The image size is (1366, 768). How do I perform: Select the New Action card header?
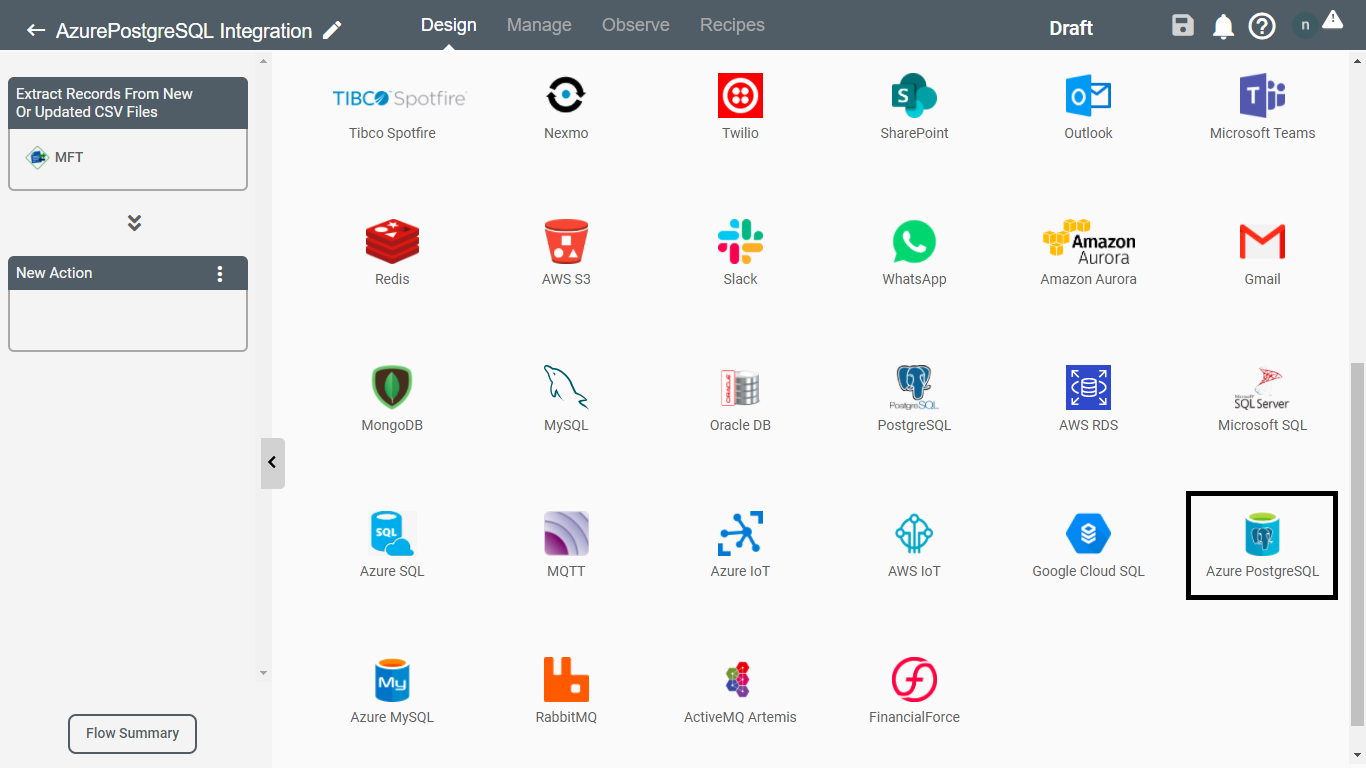click(128, 273)
